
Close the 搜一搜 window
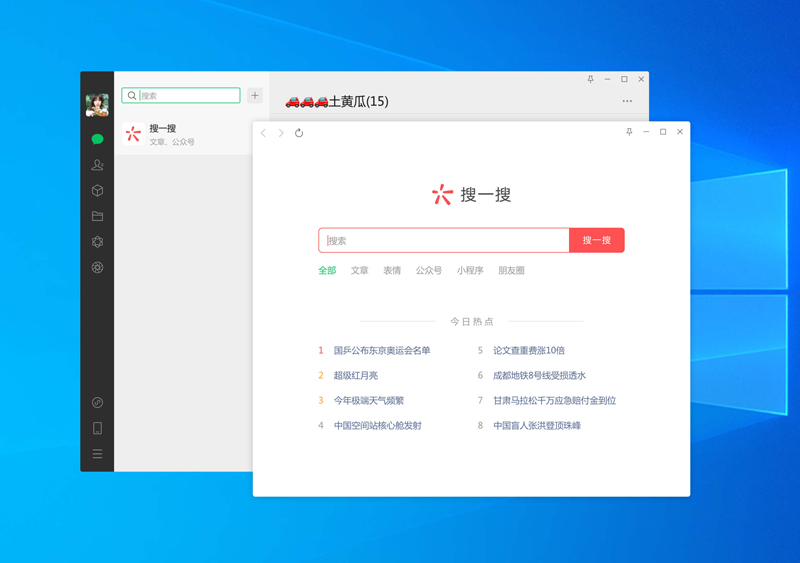click(x=680, y=132)
